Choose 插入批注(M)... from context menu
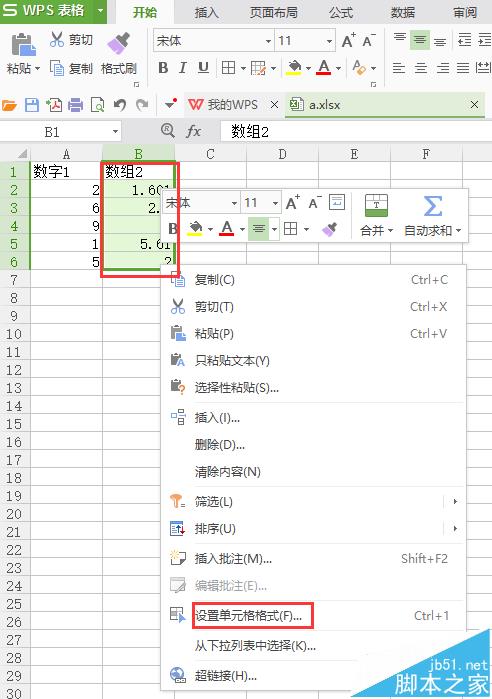 coord(314,559)
